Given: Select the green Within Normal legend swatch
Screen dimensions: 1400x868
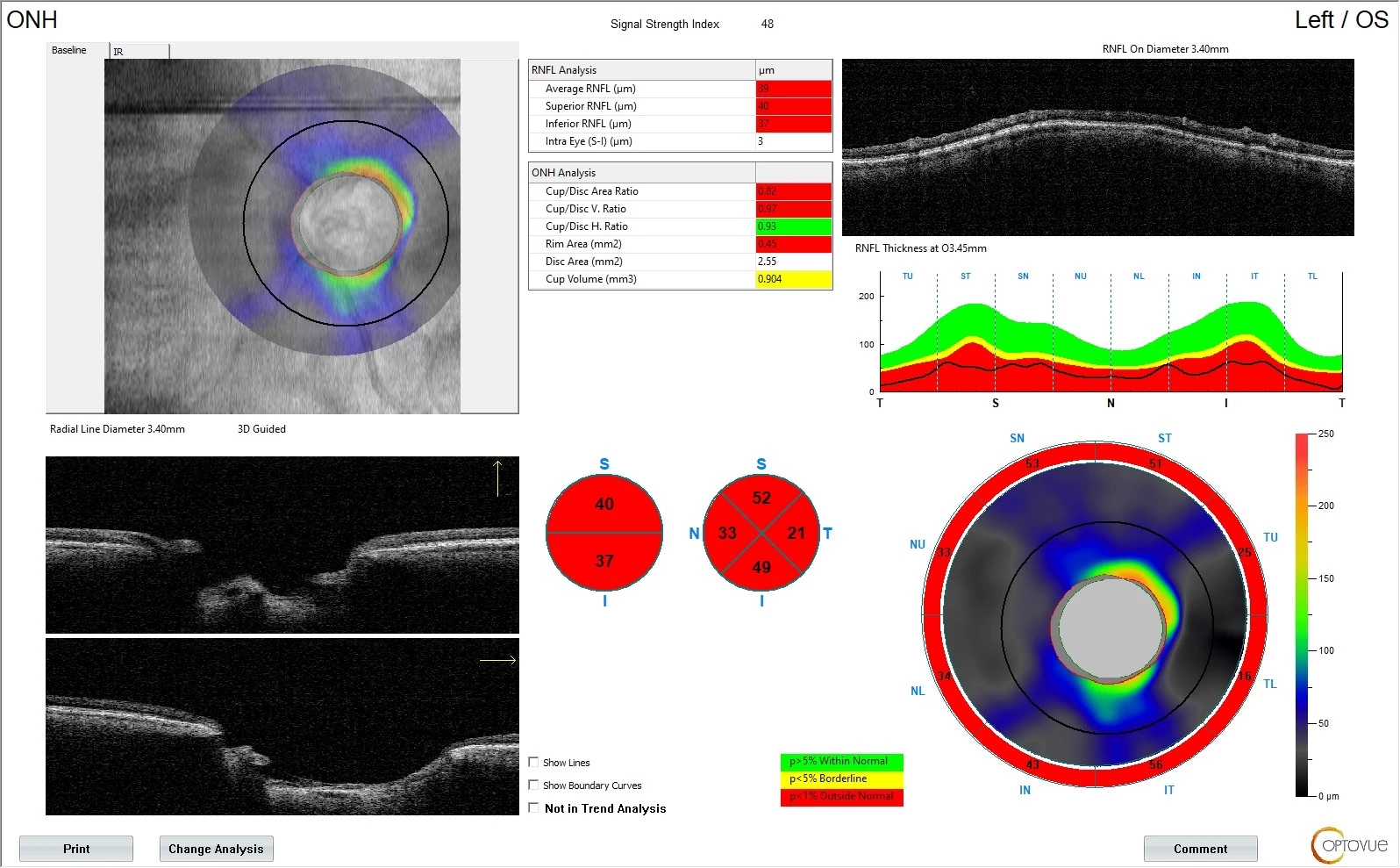Looking at the screenshot, I should coord(841,762).
